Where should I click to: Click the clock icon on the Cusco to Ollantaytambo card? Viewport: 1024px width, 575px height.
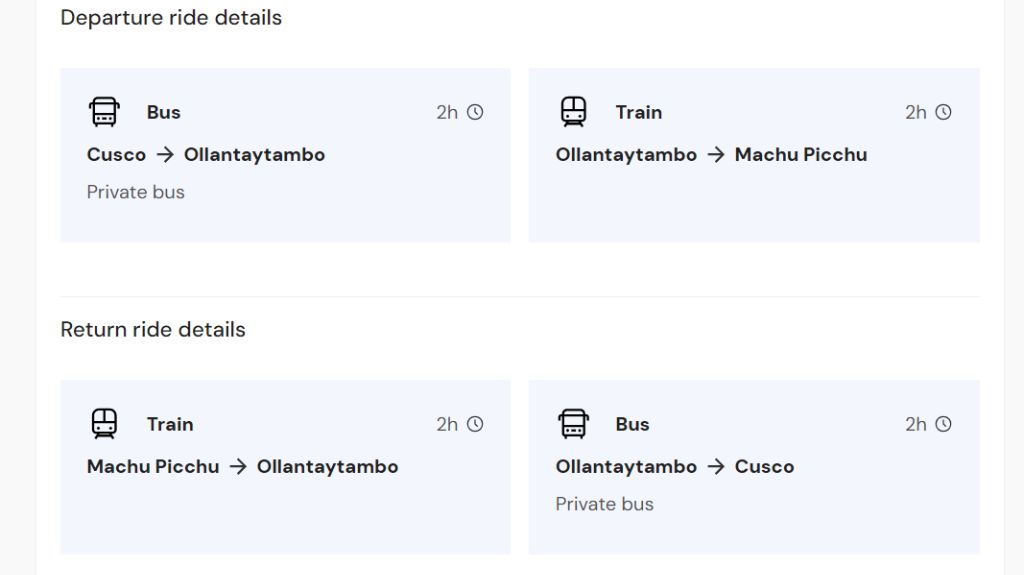[x=475, y=112]
